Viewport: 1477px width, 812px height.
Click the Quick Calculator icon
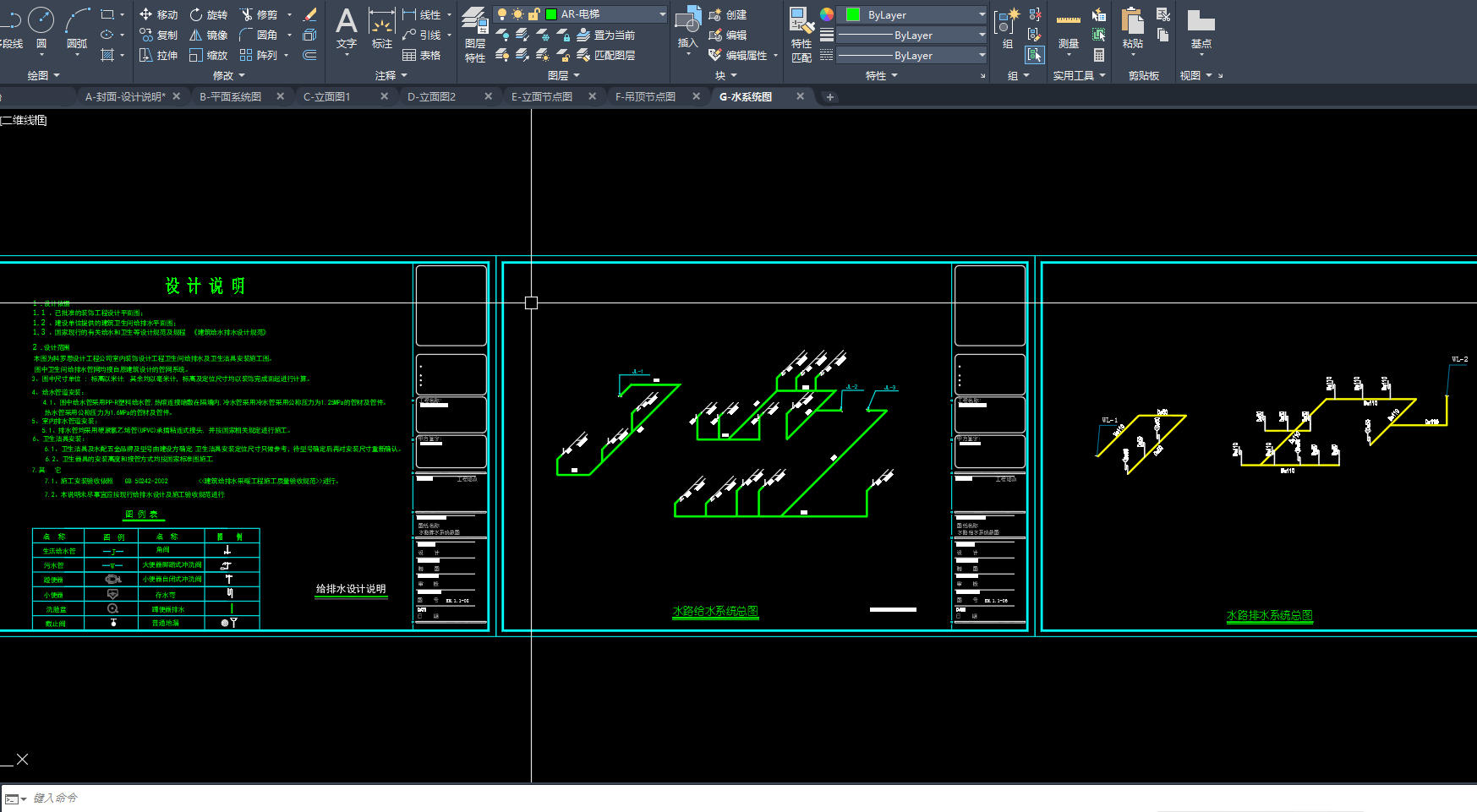(x=1098, y=55)
